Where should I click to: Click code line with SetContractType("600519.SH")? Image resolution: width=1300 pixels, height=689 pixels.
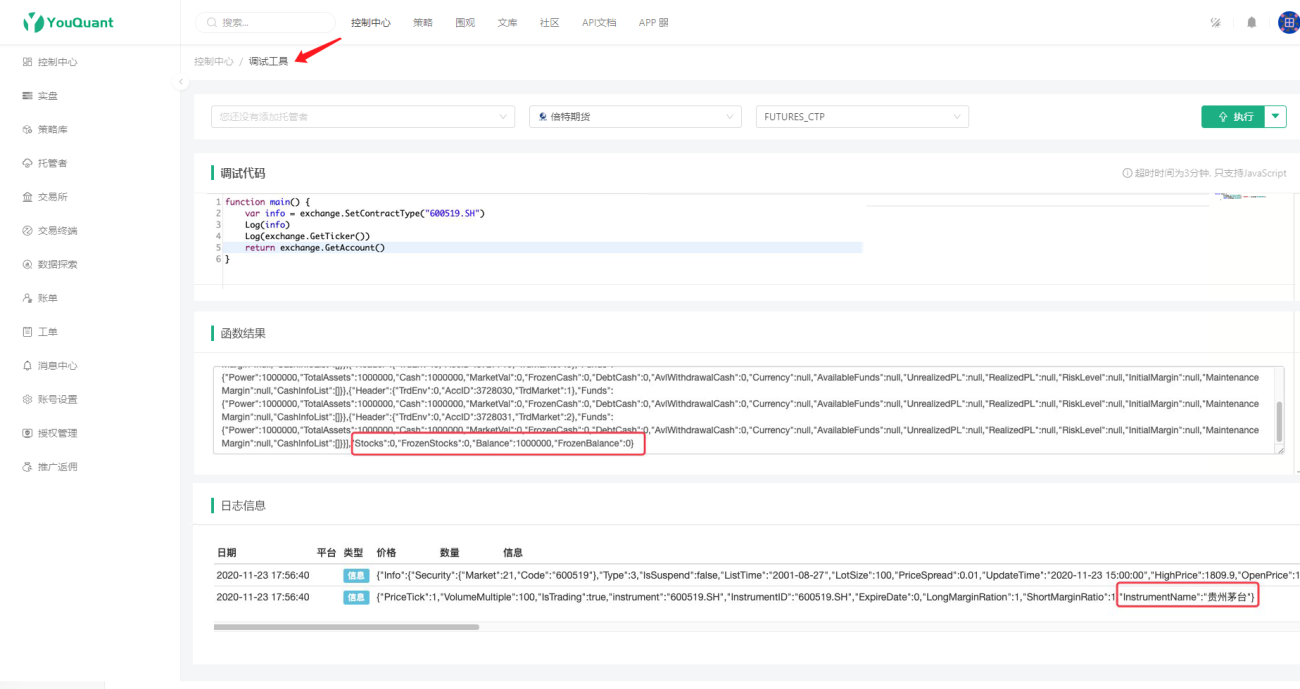[365, 213]
